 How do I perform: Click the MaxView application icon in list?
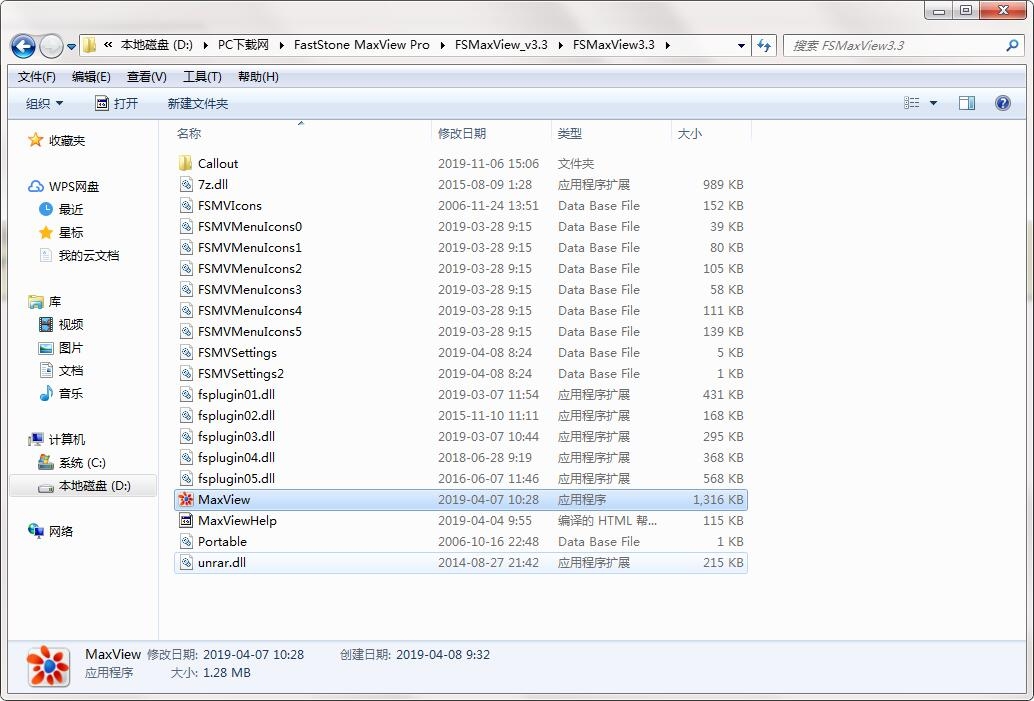(x=186, y=500)
